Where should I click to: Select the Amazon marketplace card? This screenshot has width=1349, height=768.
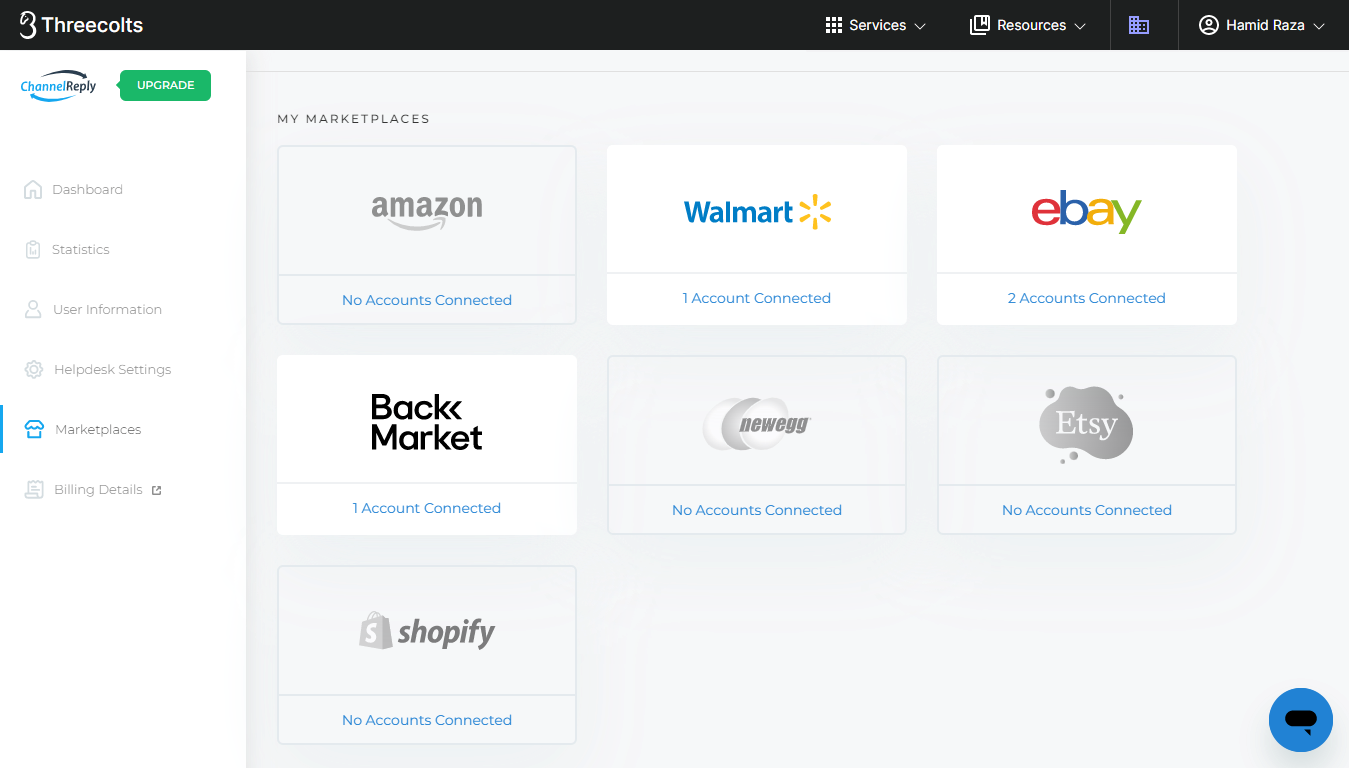pyautogui.click(x=427, y=212)
